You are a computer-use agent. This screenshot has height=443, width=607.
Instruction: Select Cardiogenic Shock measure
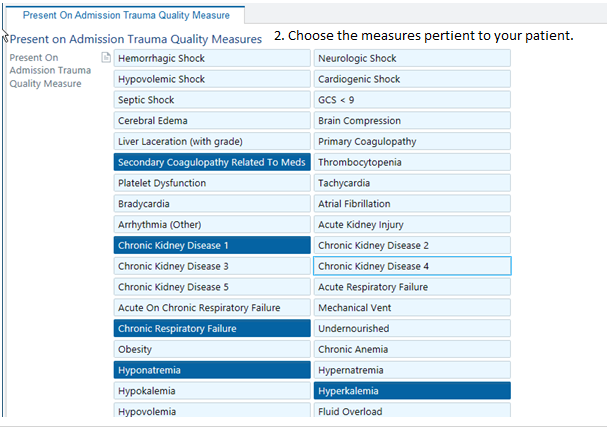412,79
